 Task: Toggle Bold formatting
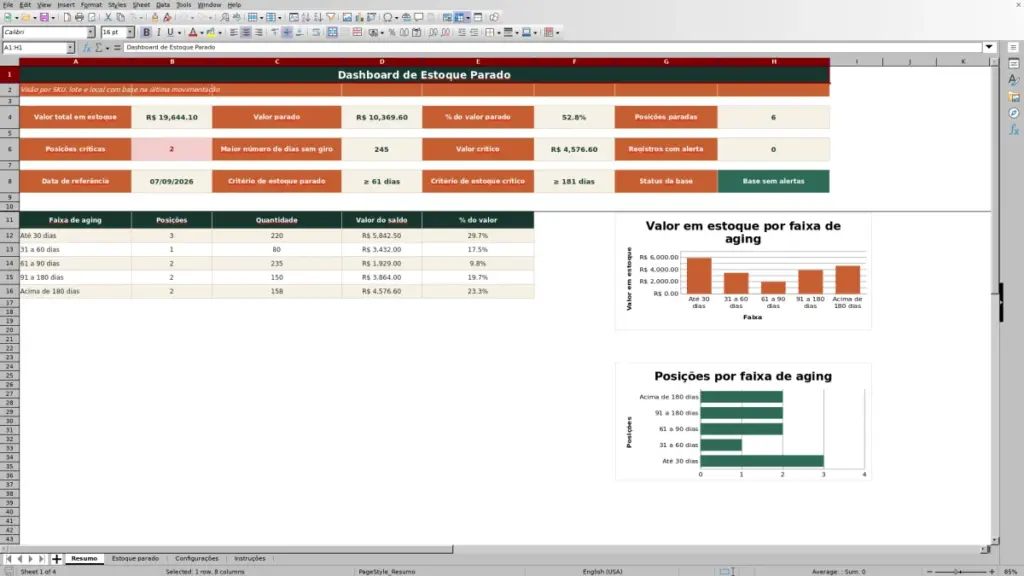point(146,32)
